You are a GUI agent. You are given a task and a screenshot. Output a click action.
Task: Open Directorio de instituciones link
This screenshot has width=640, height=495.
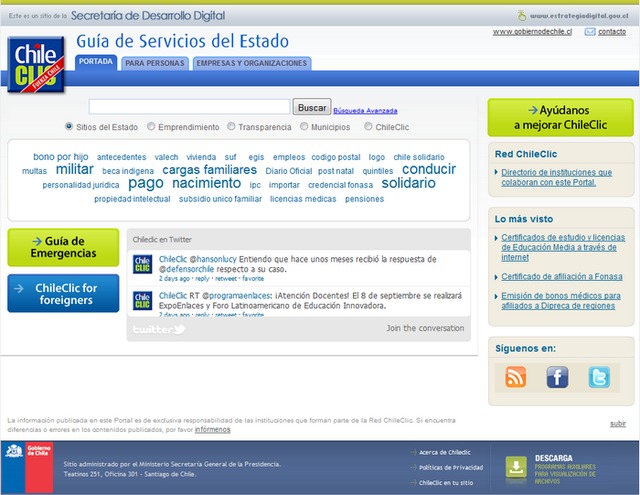(x=556, y=178)
